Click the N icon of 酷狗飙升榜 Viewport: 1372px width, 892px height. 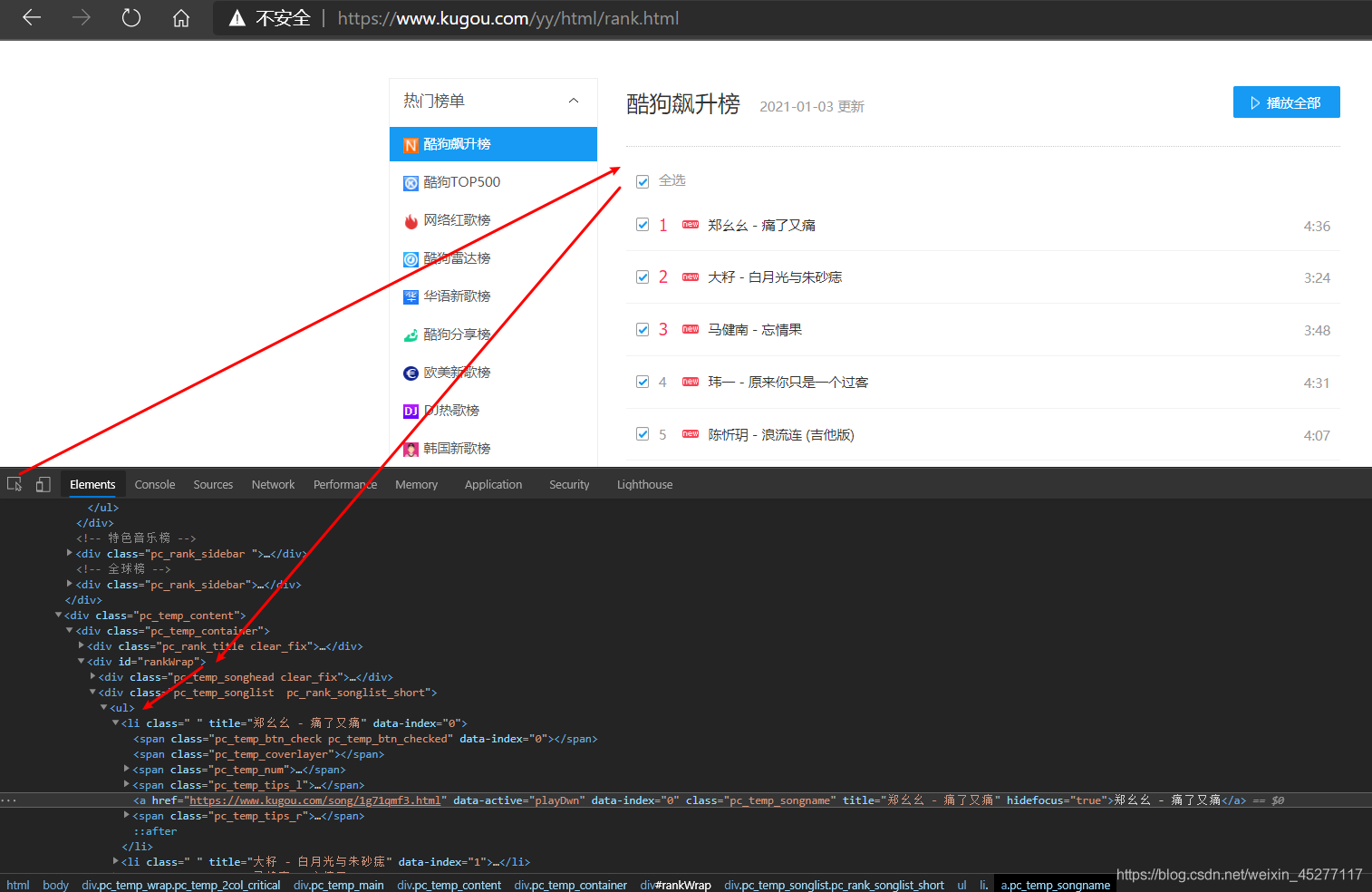pos(411,145)
